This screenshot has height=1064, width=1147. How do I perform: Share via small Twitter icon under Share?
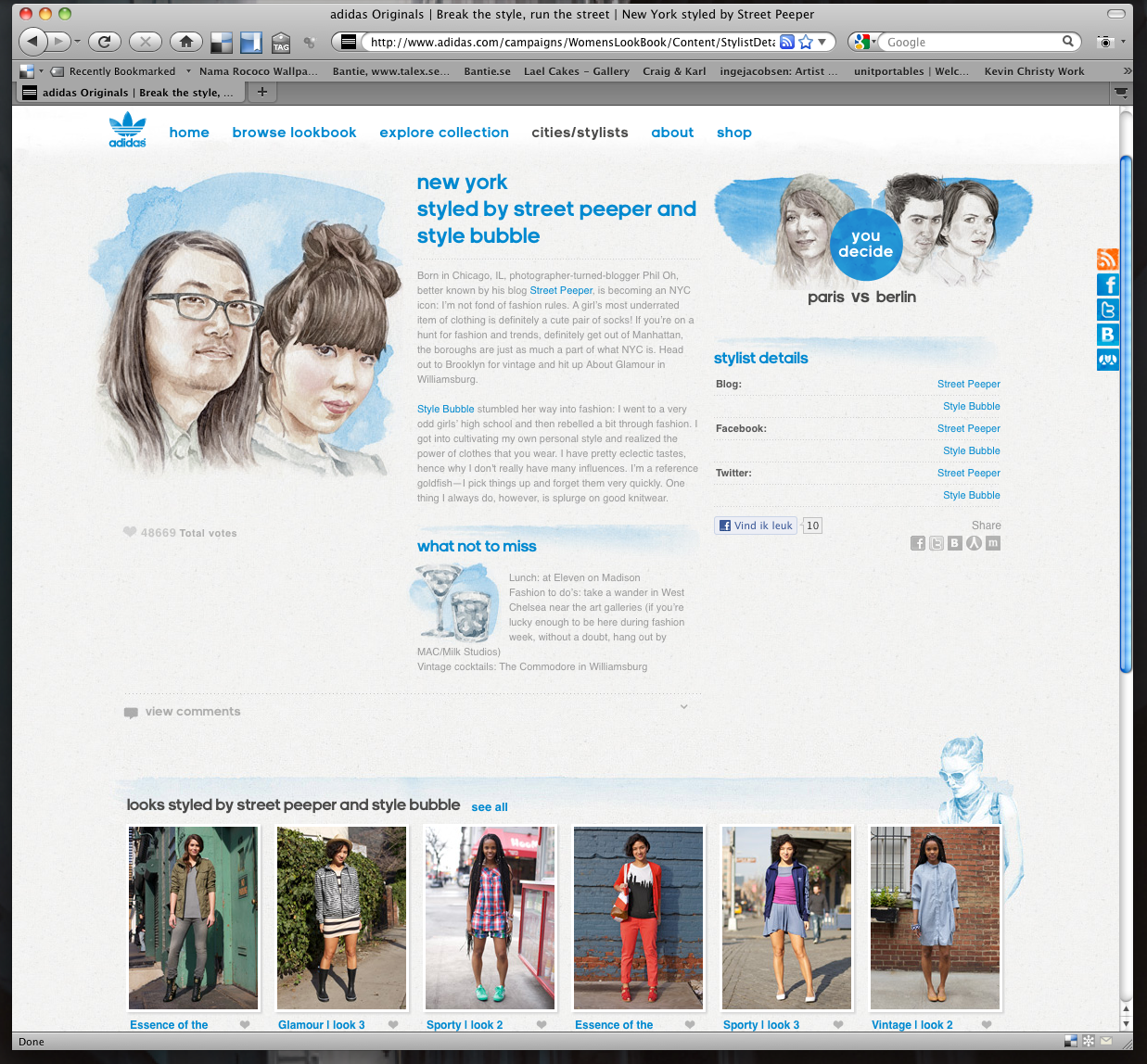click(x=937, y=543)
